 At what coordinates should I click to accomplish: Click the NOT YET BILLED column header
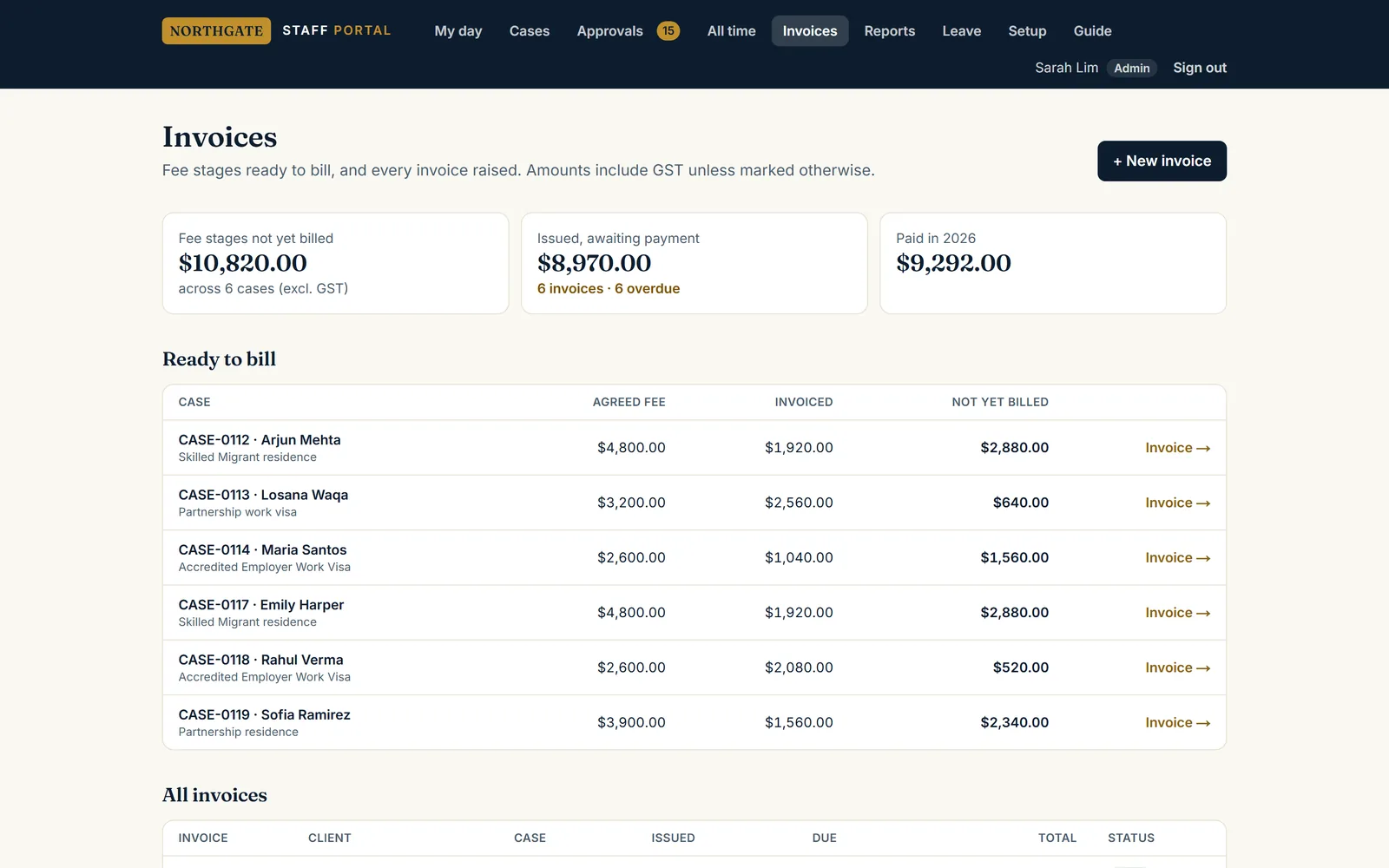pos(1000,402)
